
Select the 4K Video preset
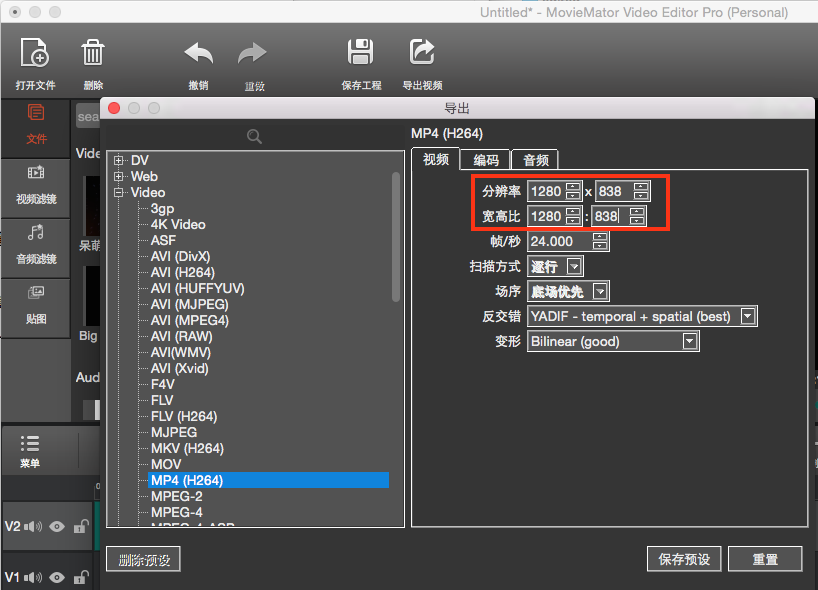(178, 224)
